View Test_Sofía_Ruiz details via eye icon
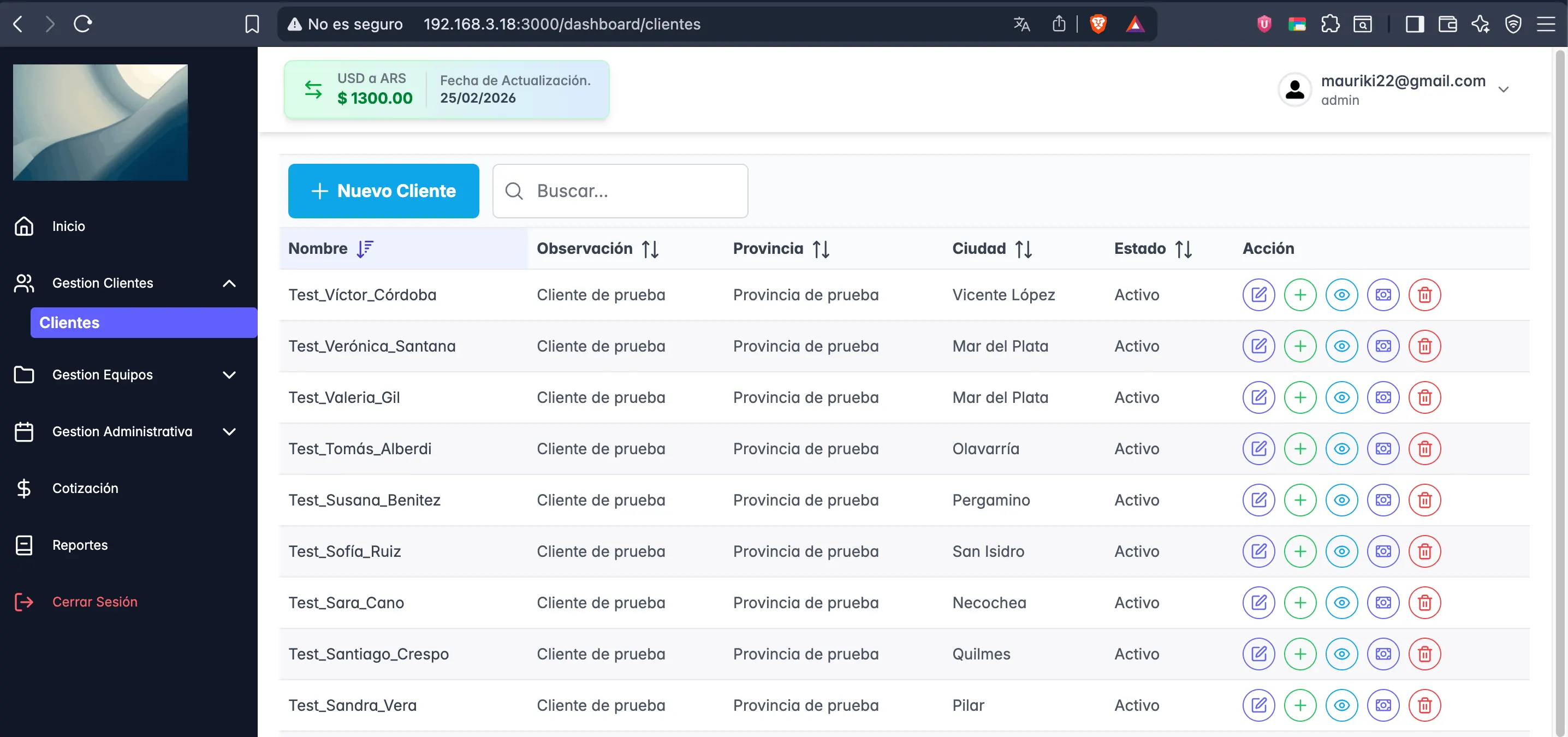The height and width of the screenshot is (737, 1568). pyautogui.click(x=1341, y=551)
